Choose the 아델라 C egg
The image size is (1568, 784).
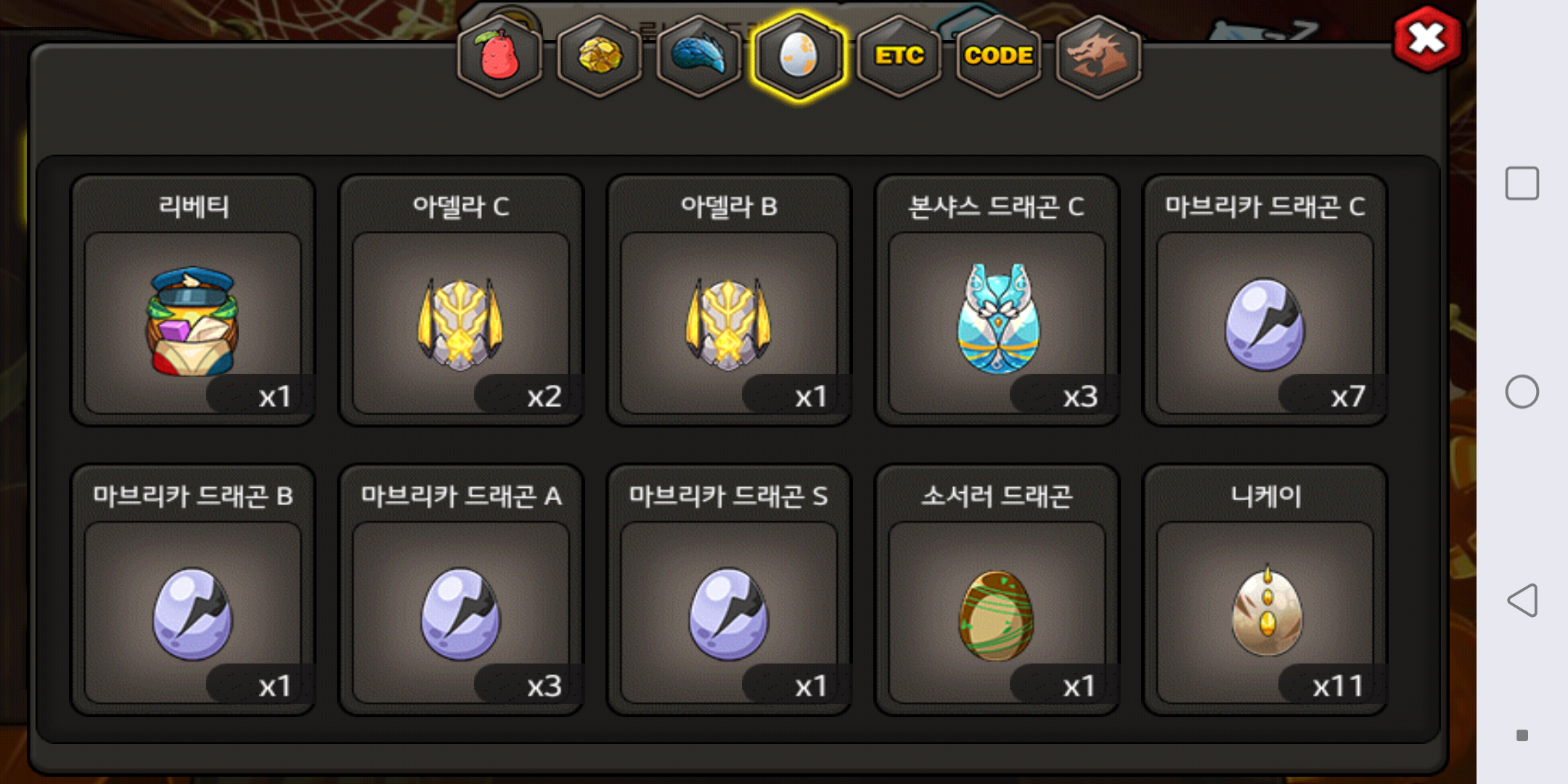(x=461, y=301)
